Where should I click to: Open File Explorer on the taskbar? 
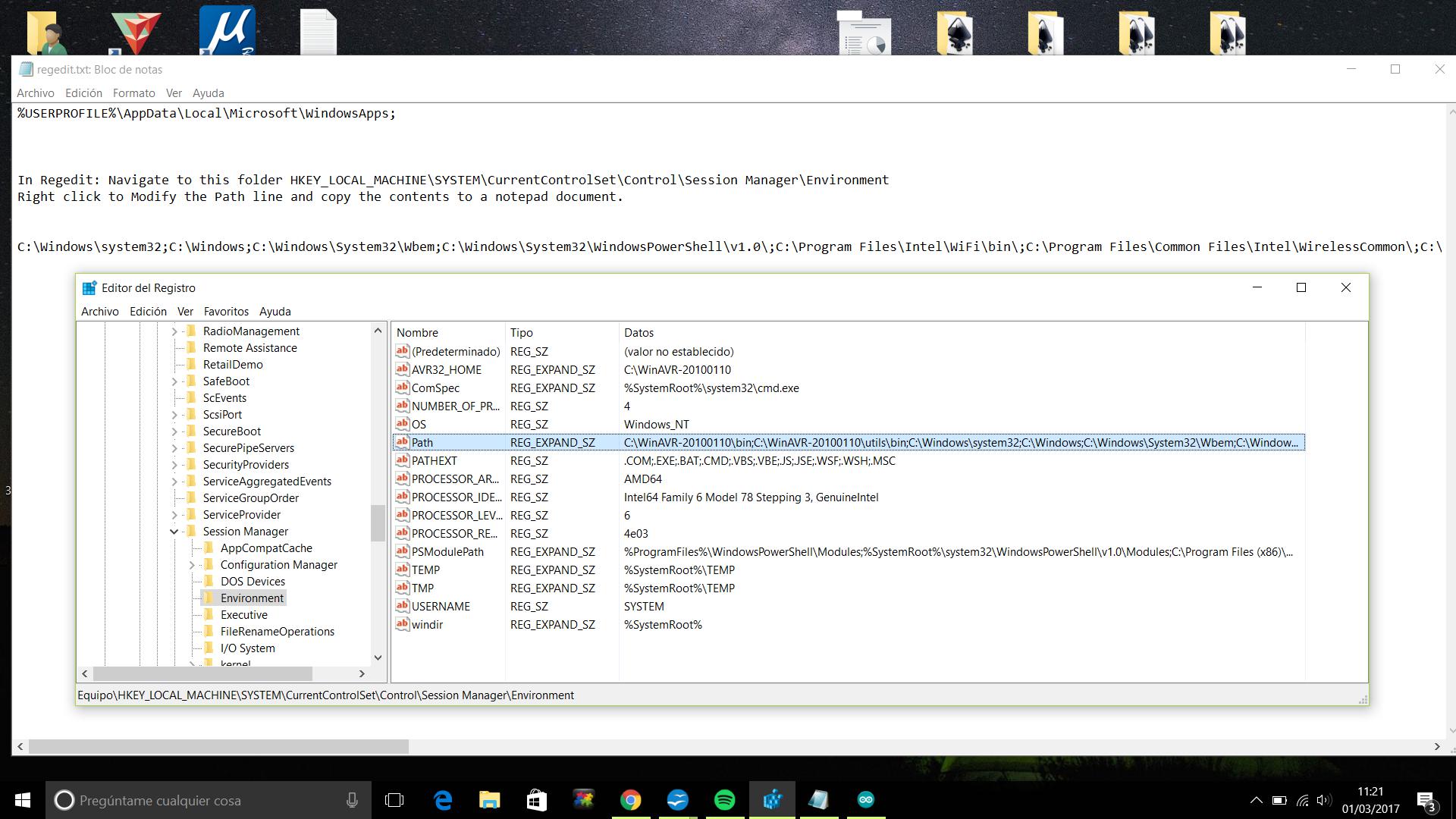pos(489,800)
